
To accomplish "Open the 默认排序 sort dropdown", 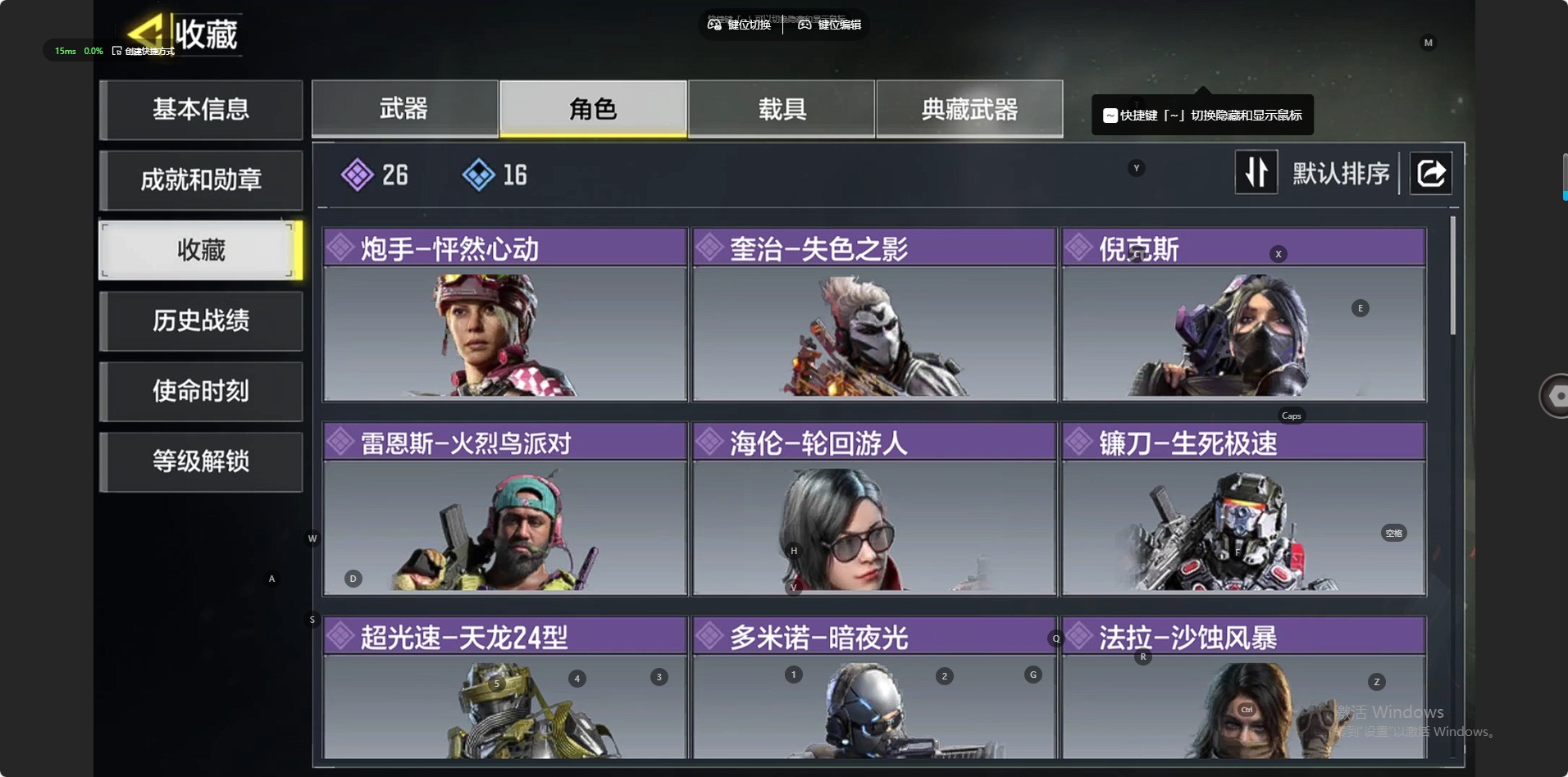I will coord(1341,173).
